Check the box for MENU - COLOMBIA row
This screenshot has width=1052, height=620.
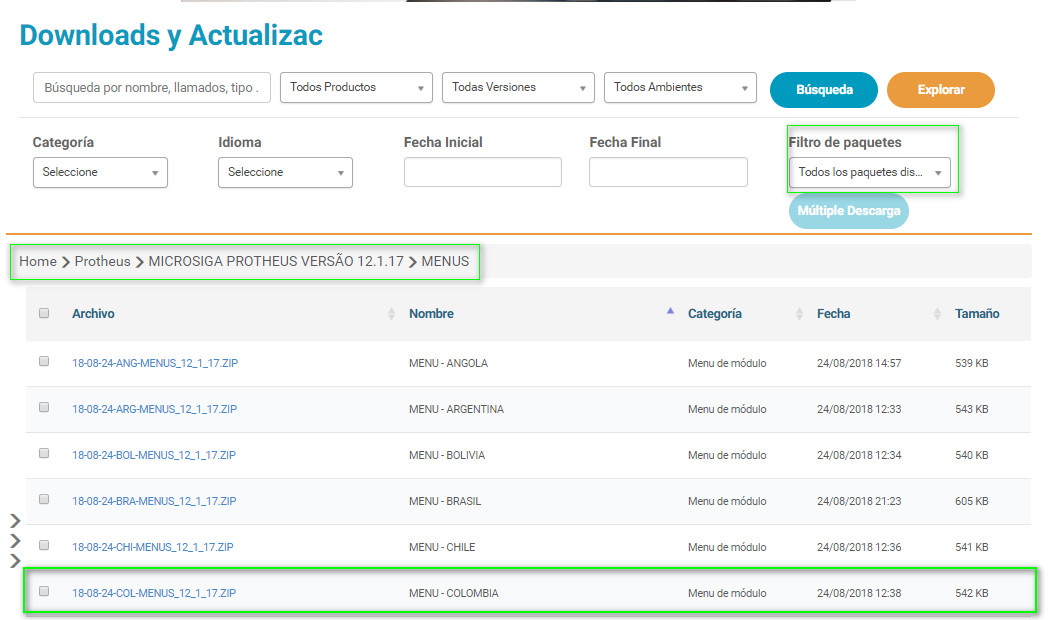(44, 591)
